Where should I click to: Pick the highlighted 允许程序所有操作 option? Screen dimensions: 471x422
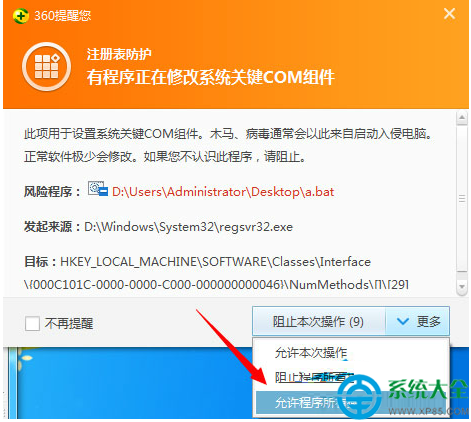(352, 402)
